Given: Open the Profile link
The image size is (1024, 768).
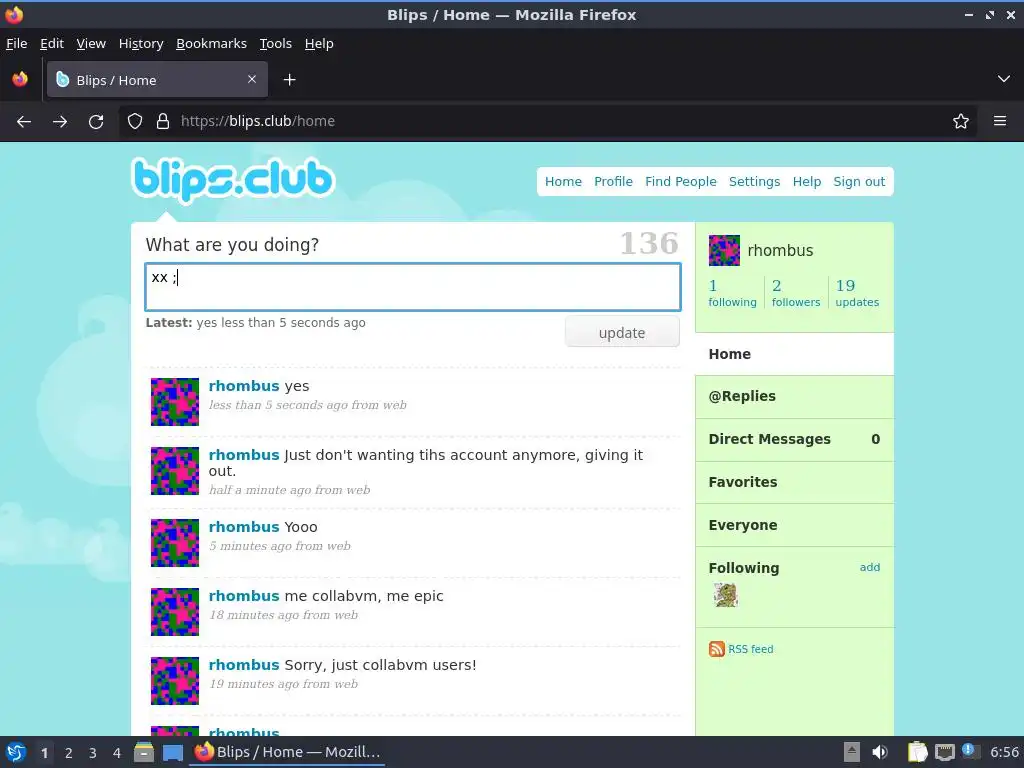Looking at the screenshot, I should pos(613,182).
